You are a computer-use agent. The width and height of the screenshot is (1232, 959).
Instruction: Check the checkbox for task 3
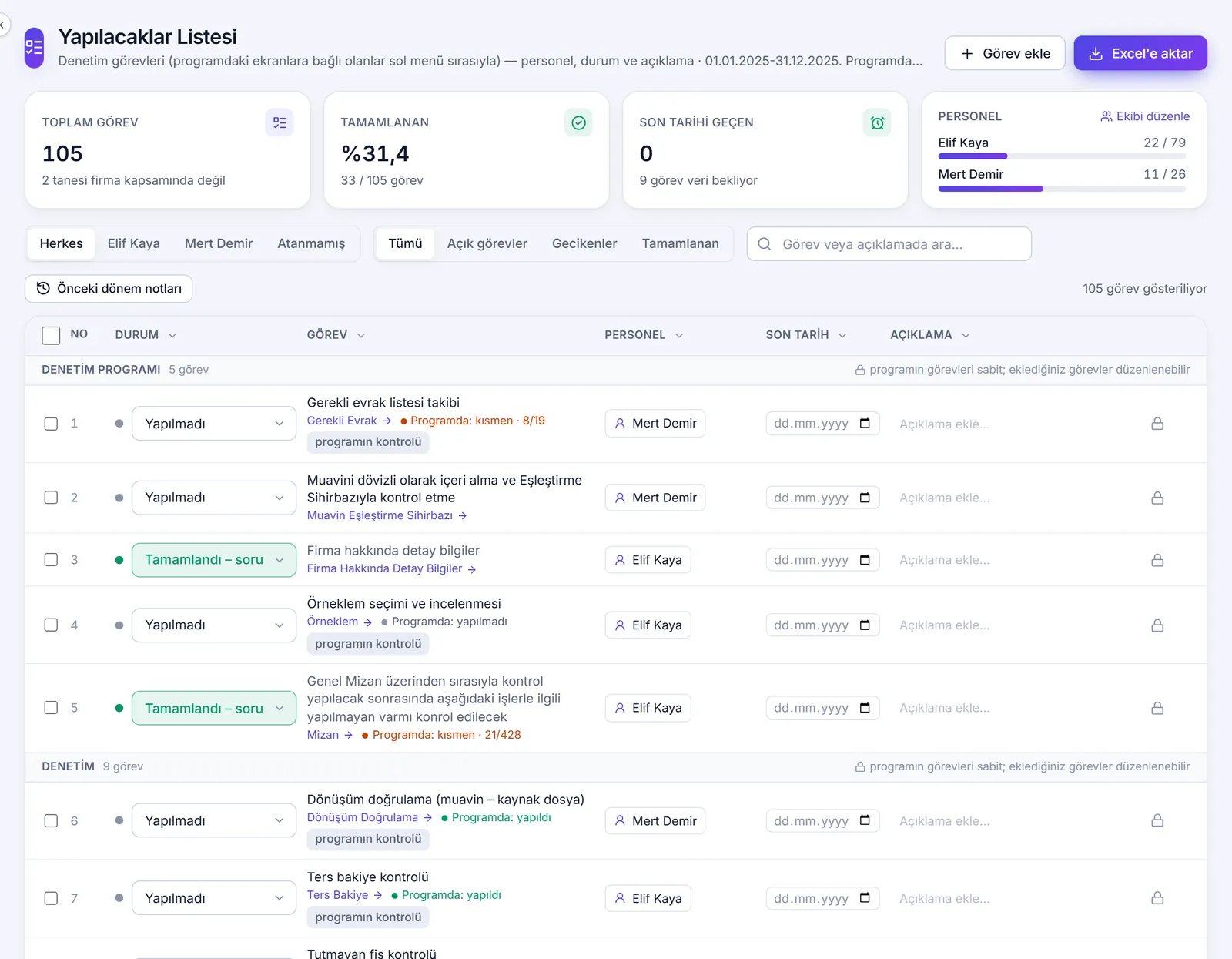[x=51, y=560]
